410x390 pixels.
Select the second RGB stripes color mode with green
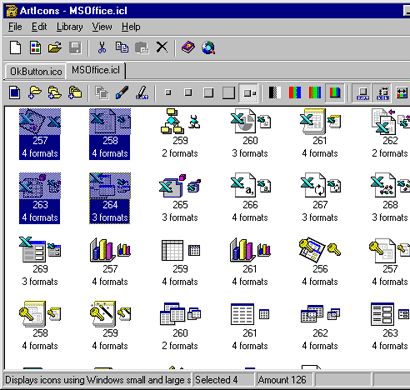[315, 93]
